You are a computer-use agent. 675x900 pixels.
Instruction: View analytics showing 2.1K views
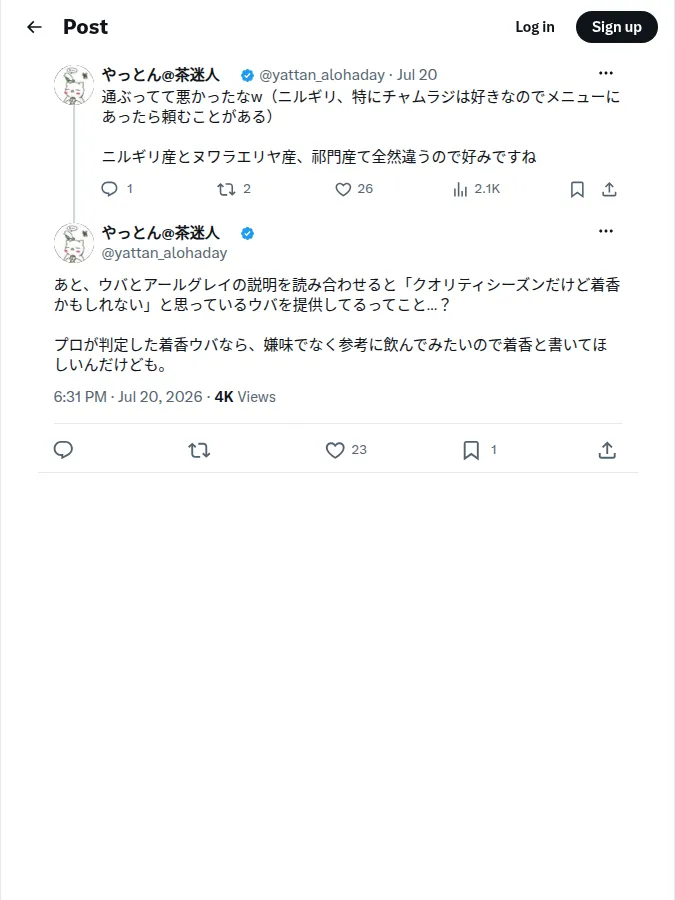click(476, 189)
